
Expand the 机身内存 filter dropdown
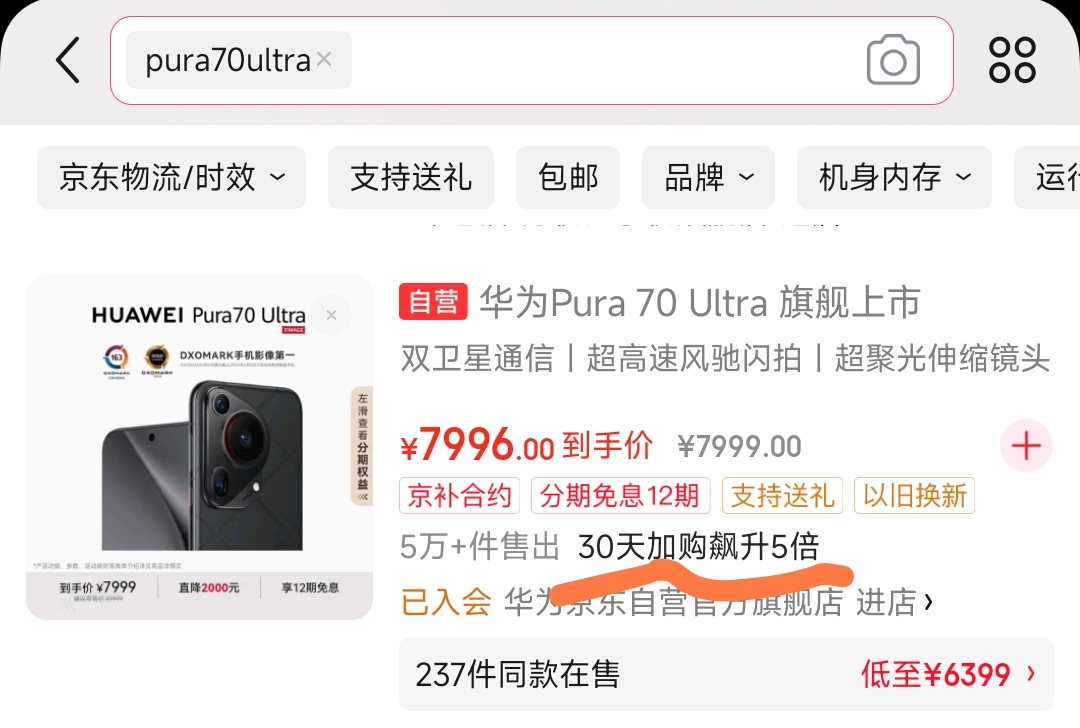(894, 178)
